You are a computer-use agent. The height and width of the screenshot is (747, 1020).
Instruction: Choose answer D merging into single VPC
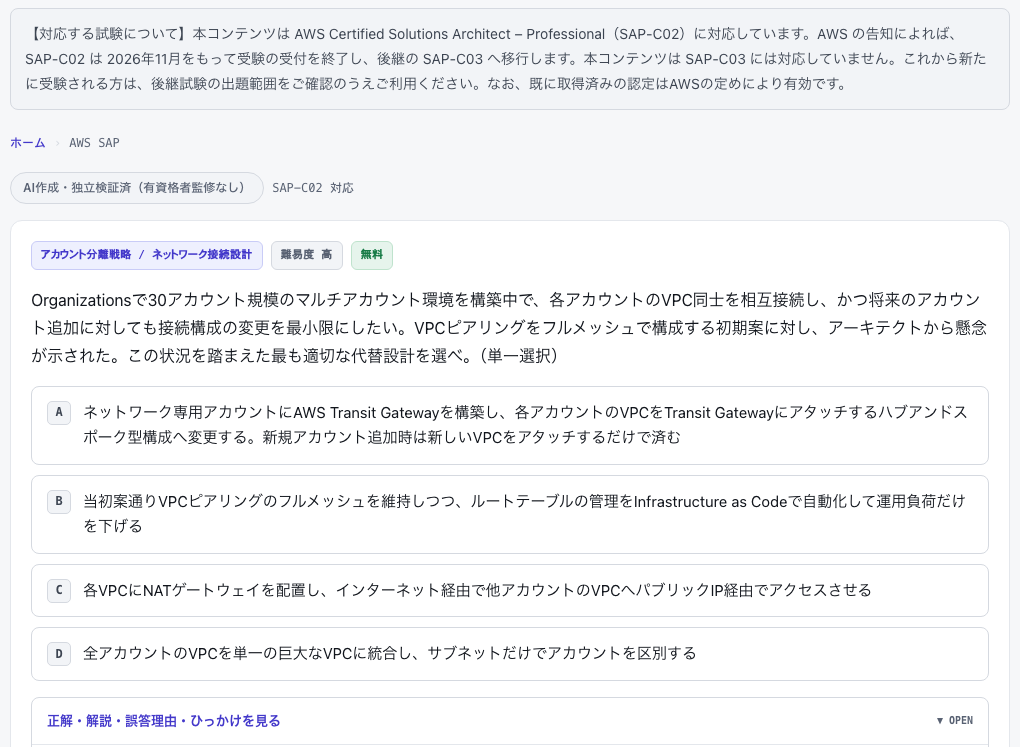click(510, 653)
